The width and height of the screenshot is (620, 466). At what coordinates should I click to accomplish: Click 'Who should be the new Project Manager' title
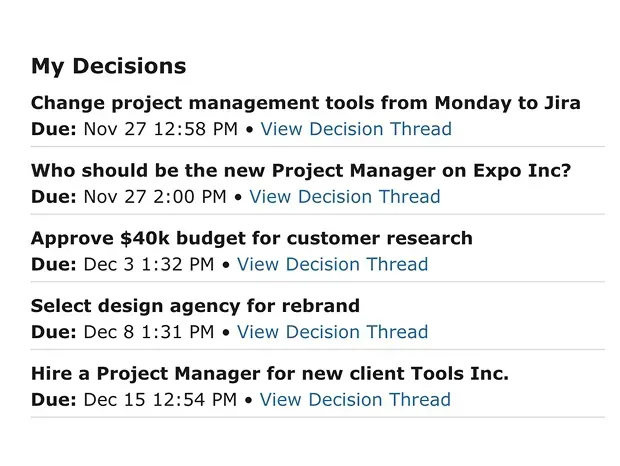point(301,171)
